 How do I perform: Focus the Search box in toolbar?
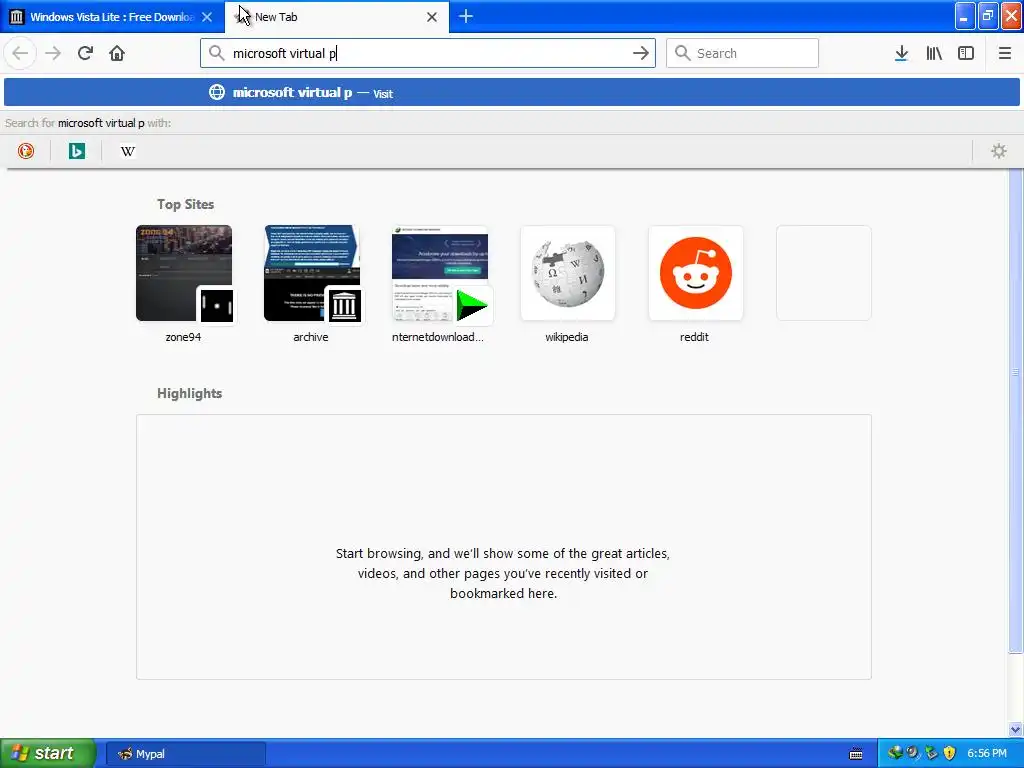(x=742, y=53)
